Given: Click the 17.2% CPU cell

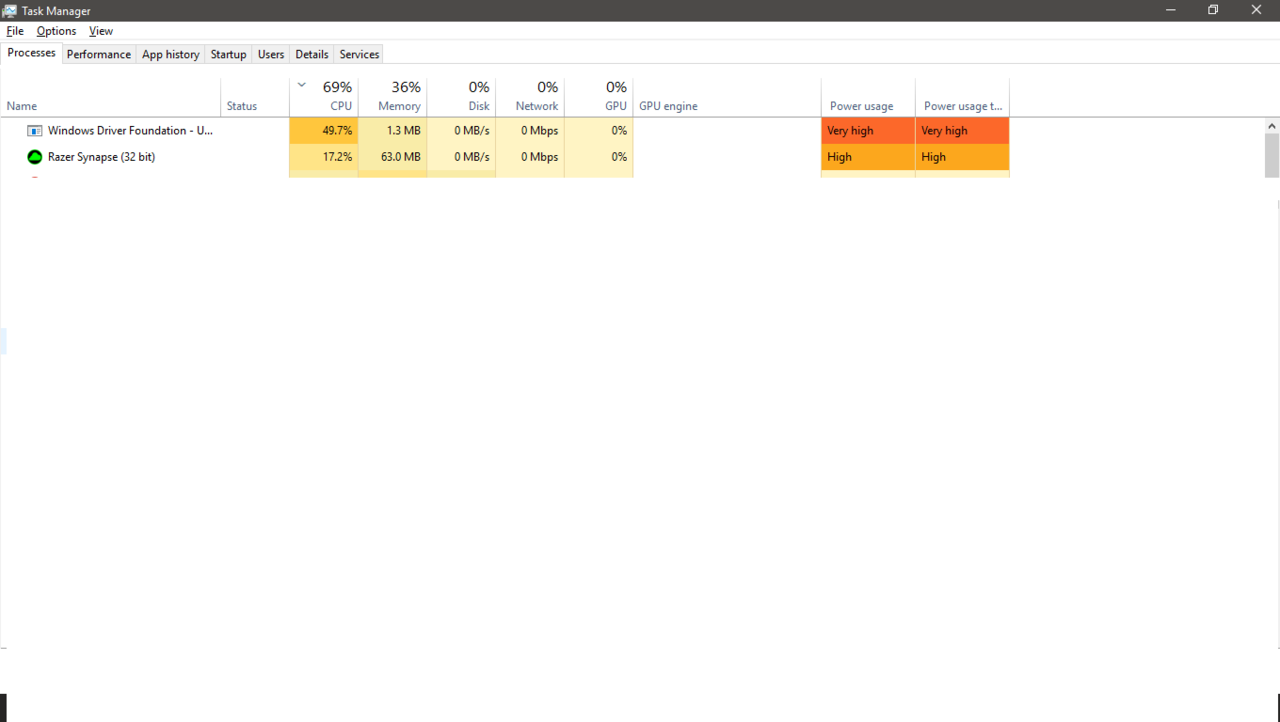Looking at the screenshot, I should 324,157.
